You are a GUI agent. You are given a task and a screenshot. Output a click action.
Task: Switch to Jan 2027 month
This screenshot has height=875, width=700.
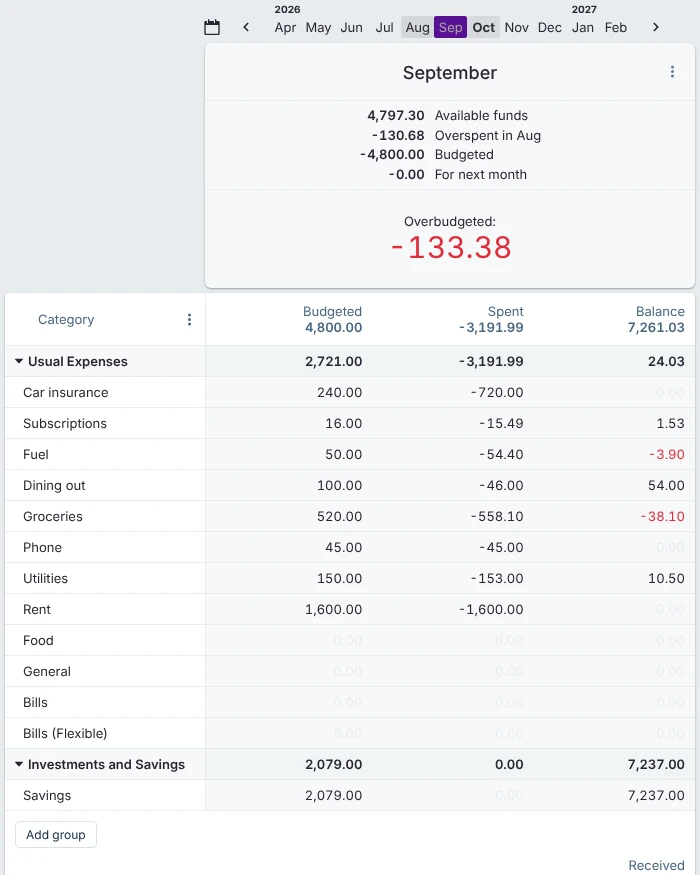click(583, 28)
